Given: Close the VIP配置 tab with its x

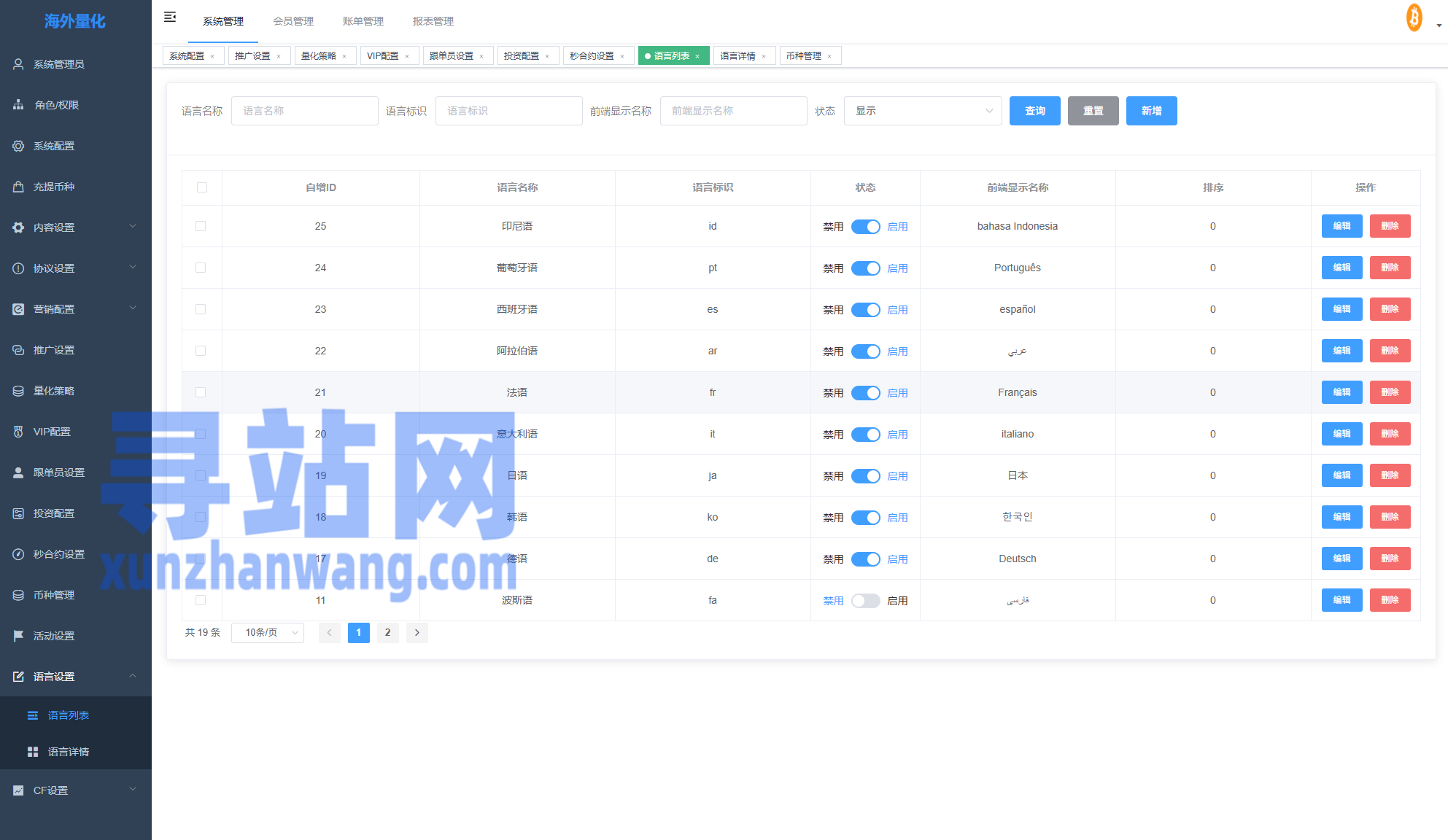Looking at the screenshot, I should (407, 56).
